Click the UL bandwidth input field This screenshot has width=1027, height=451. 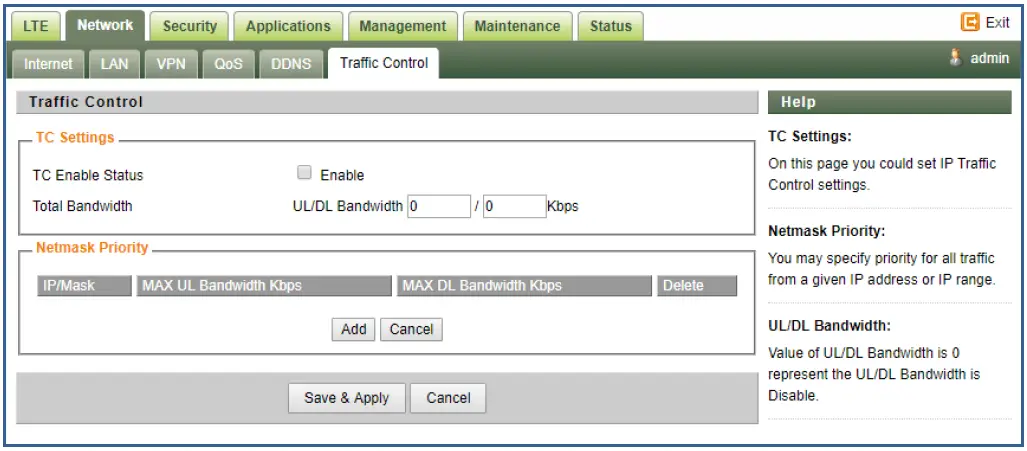click(x=439, y=207)
